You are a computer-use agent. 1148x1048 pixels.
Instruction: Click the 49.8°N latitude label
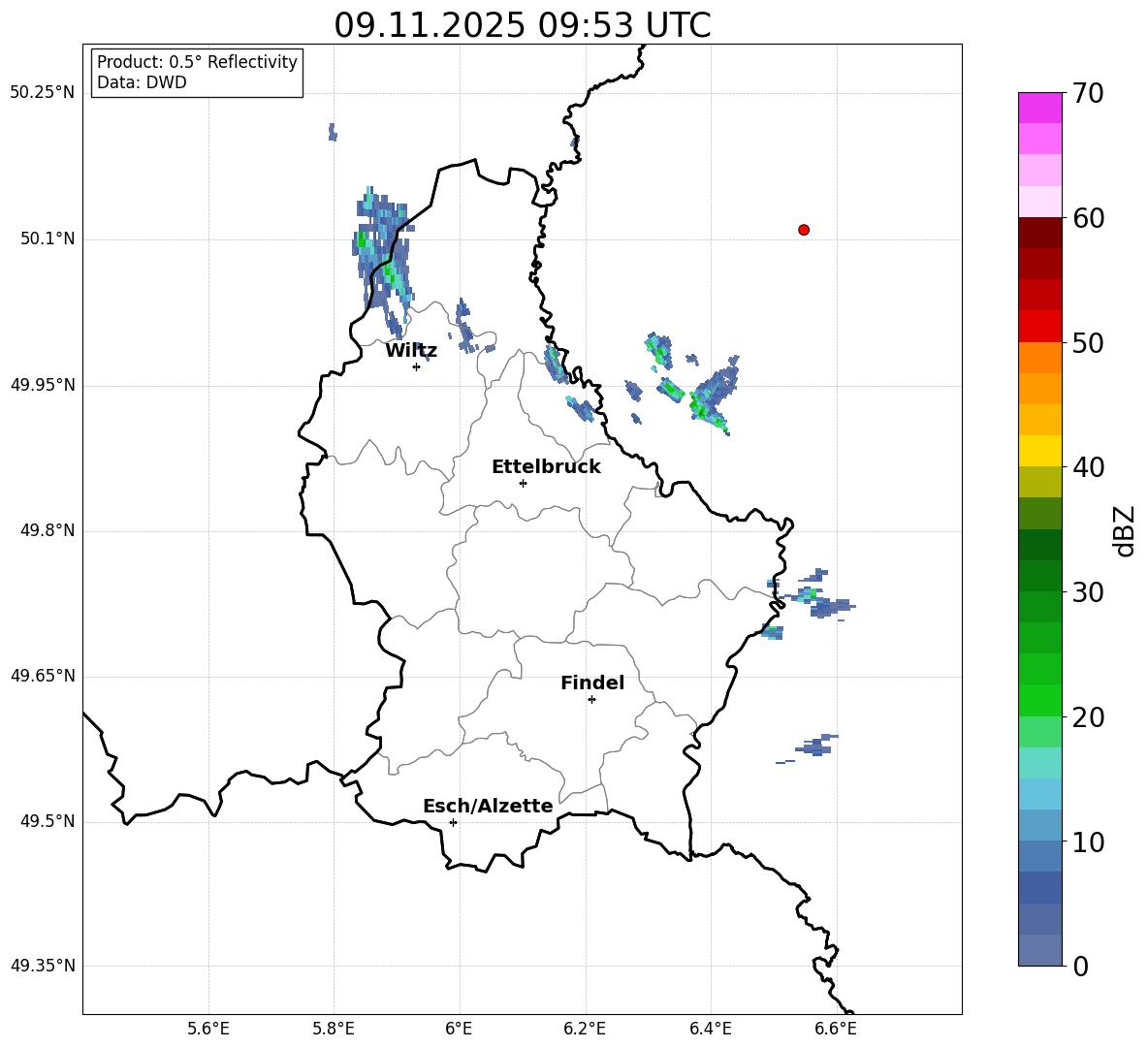(48, 530)
